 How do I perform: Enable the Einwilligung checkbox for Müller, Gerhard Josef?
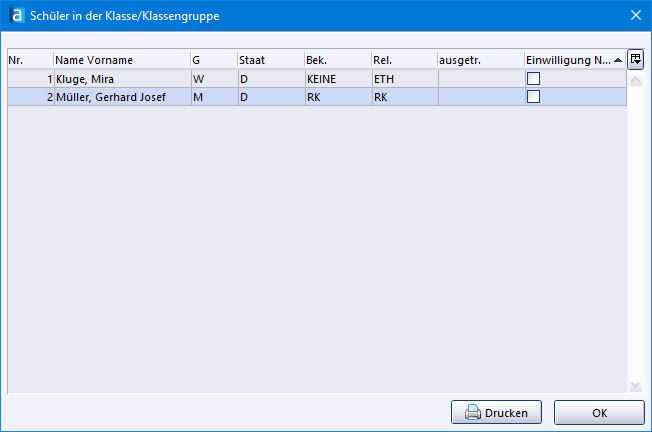[533, 97]
